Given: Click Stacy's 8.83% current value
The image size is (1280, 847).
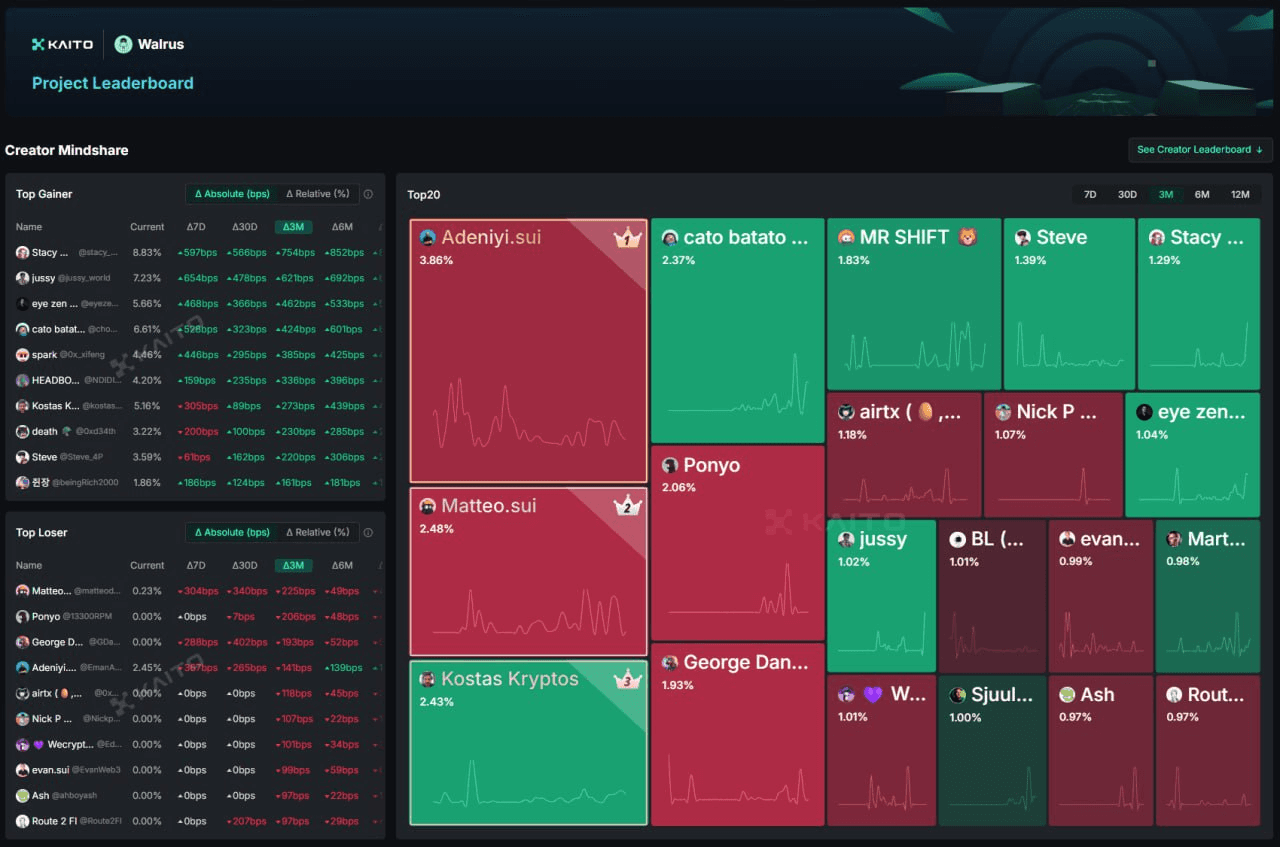Looking at the screenshot, I should coord(147,253).
